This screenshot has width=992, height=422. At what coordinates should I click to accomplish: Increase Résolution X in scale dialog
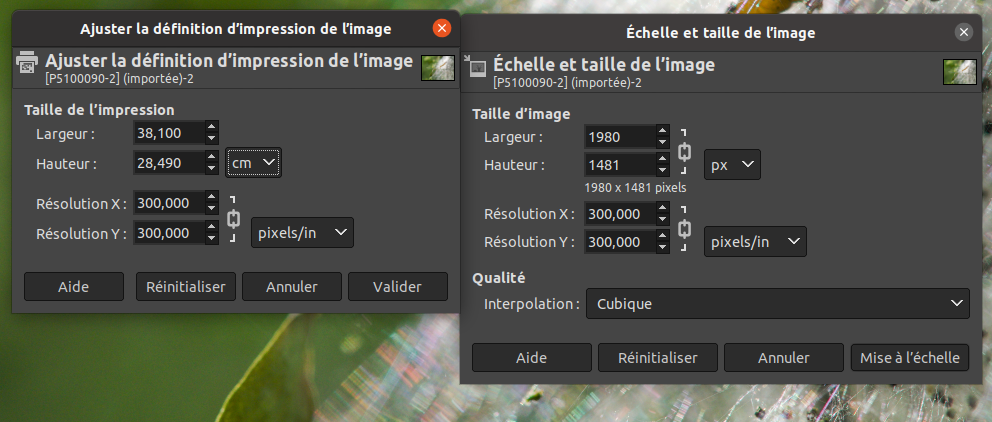pos(662,207)
